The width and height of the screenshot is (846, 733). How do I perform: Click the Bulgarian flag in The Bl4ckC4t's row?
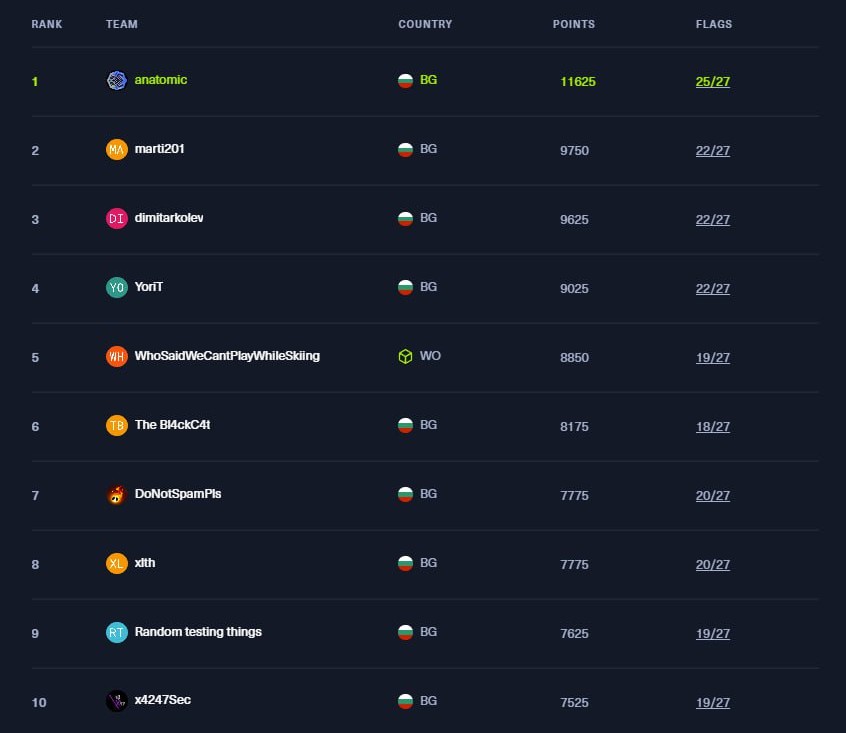pyautogui.click(x=405, y=426)
